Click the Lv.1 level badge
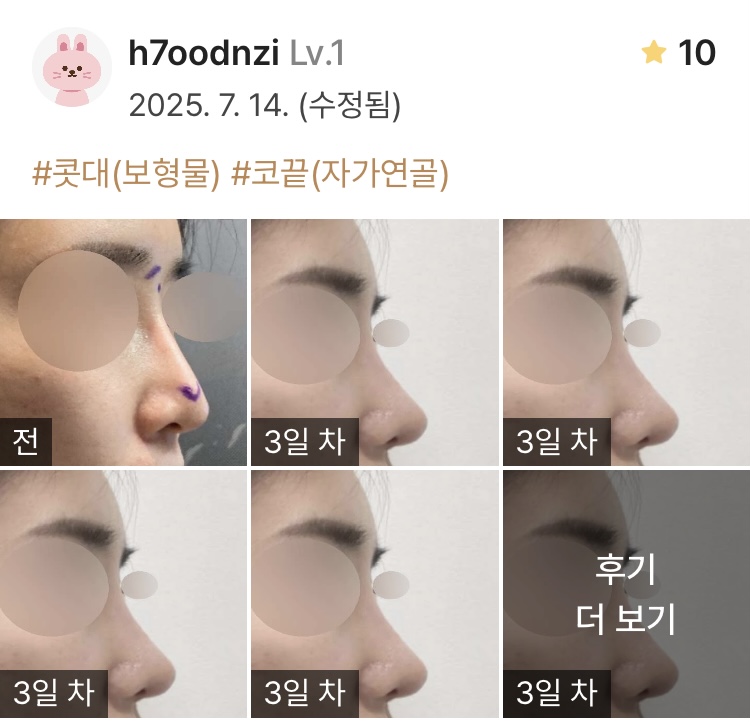 point(317,53)
